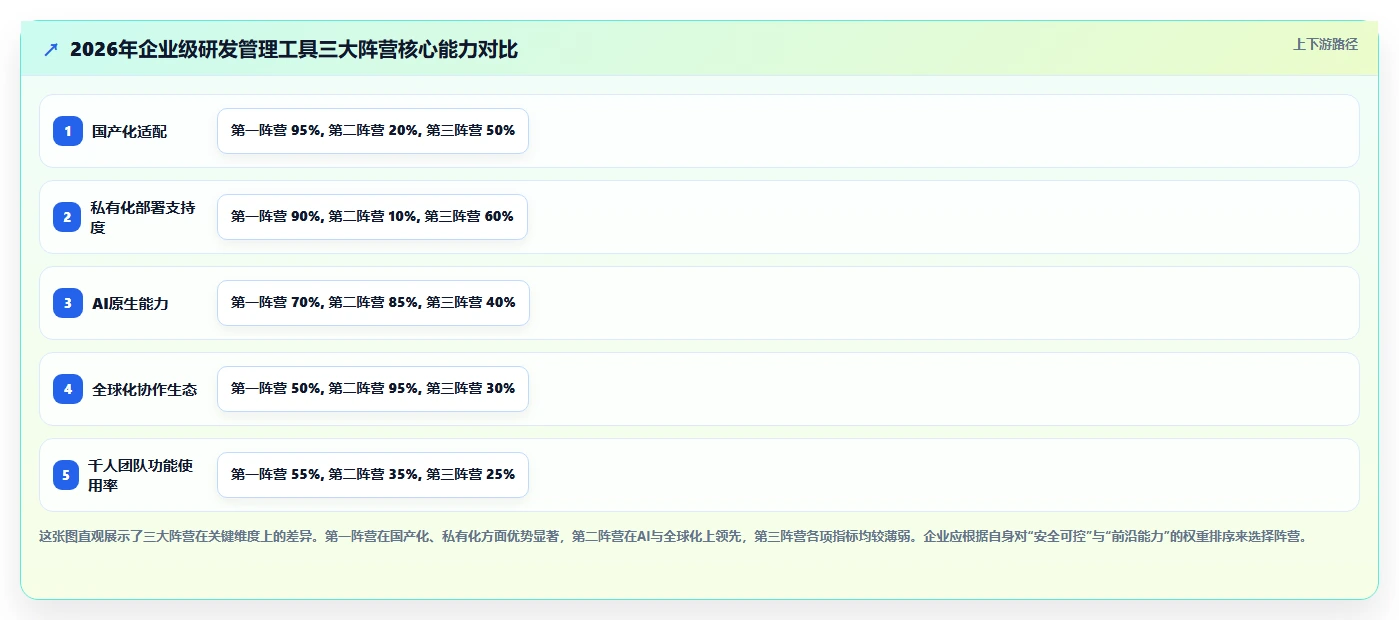Click the title 2026年企业级研发管理工具三大阵营核心能力对比
The width and height of the screenshot is (1399, 620).
tap(294, 49)
